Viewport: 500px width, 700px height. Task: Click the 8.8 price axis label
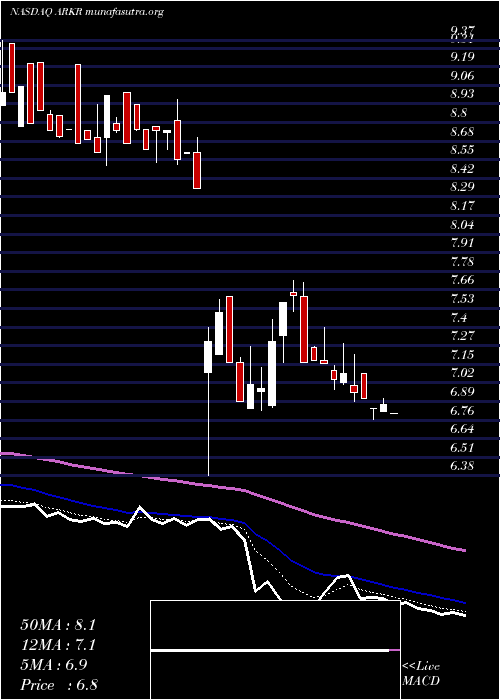[x=459, y=113]
